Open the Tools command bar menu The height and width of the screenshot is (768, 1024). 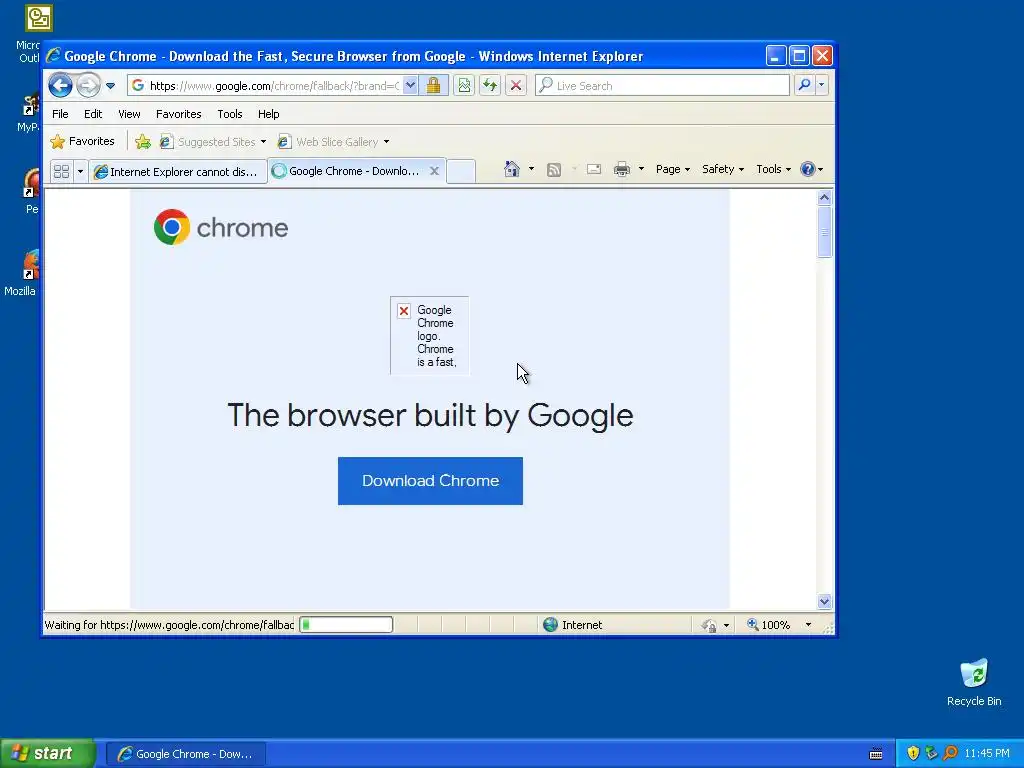pyautogui.click(x=773, y=169)
